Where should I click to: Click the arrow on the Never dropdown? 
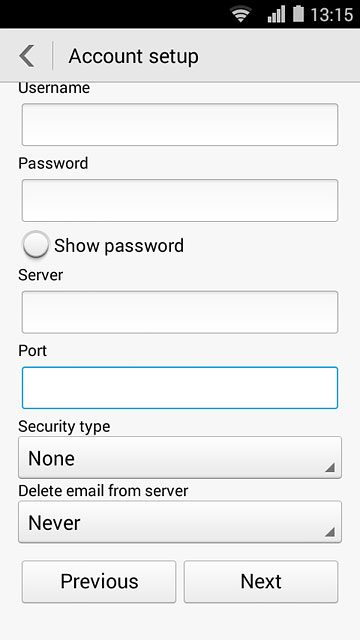coord(330,531)
